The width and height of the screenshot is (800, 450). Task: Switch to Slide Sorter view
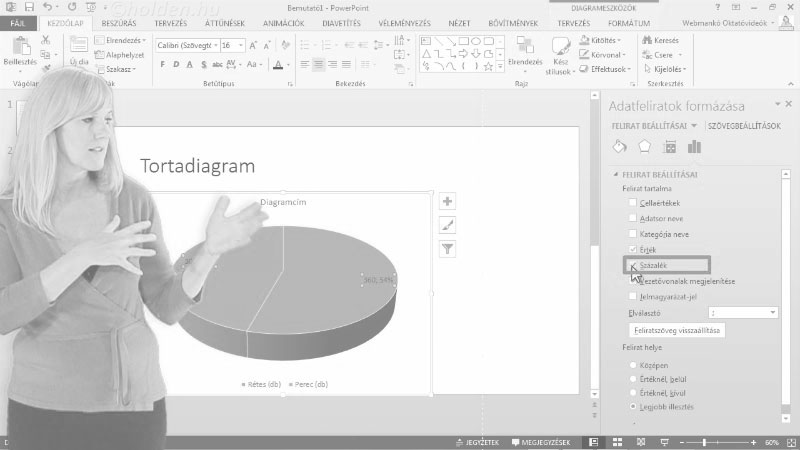pos(617,442)
